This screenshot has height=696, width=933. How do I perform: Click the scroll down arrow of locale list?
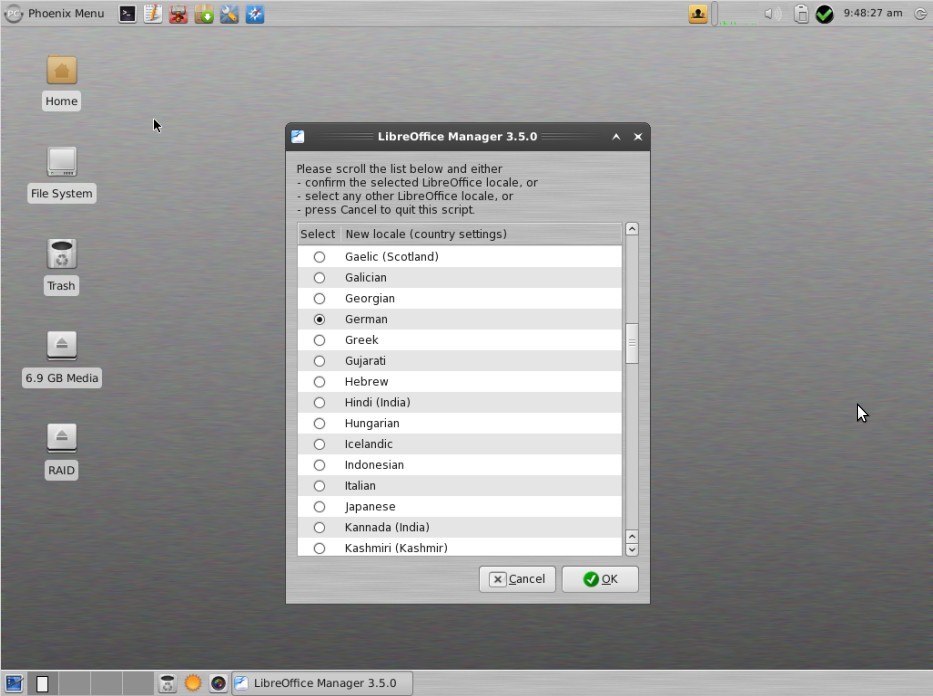coord(632,550)
